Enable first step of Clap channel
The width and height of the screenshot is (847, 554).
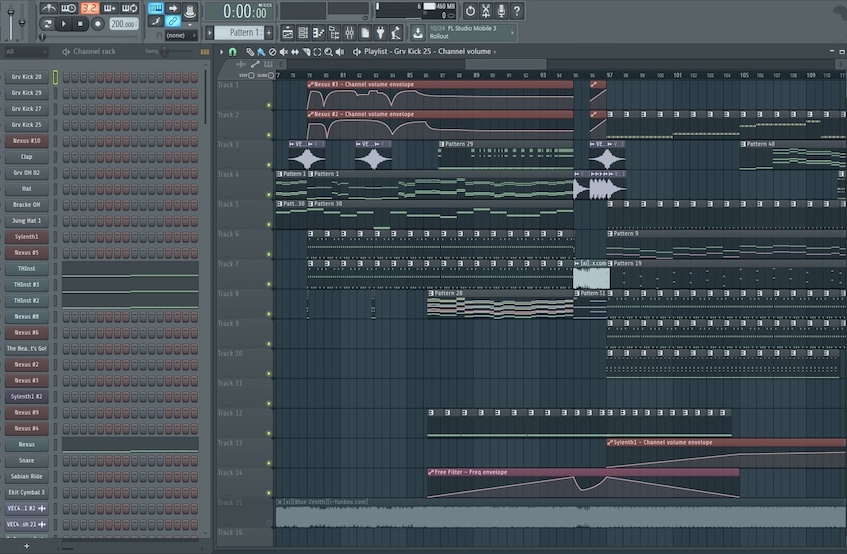[66, 157]
